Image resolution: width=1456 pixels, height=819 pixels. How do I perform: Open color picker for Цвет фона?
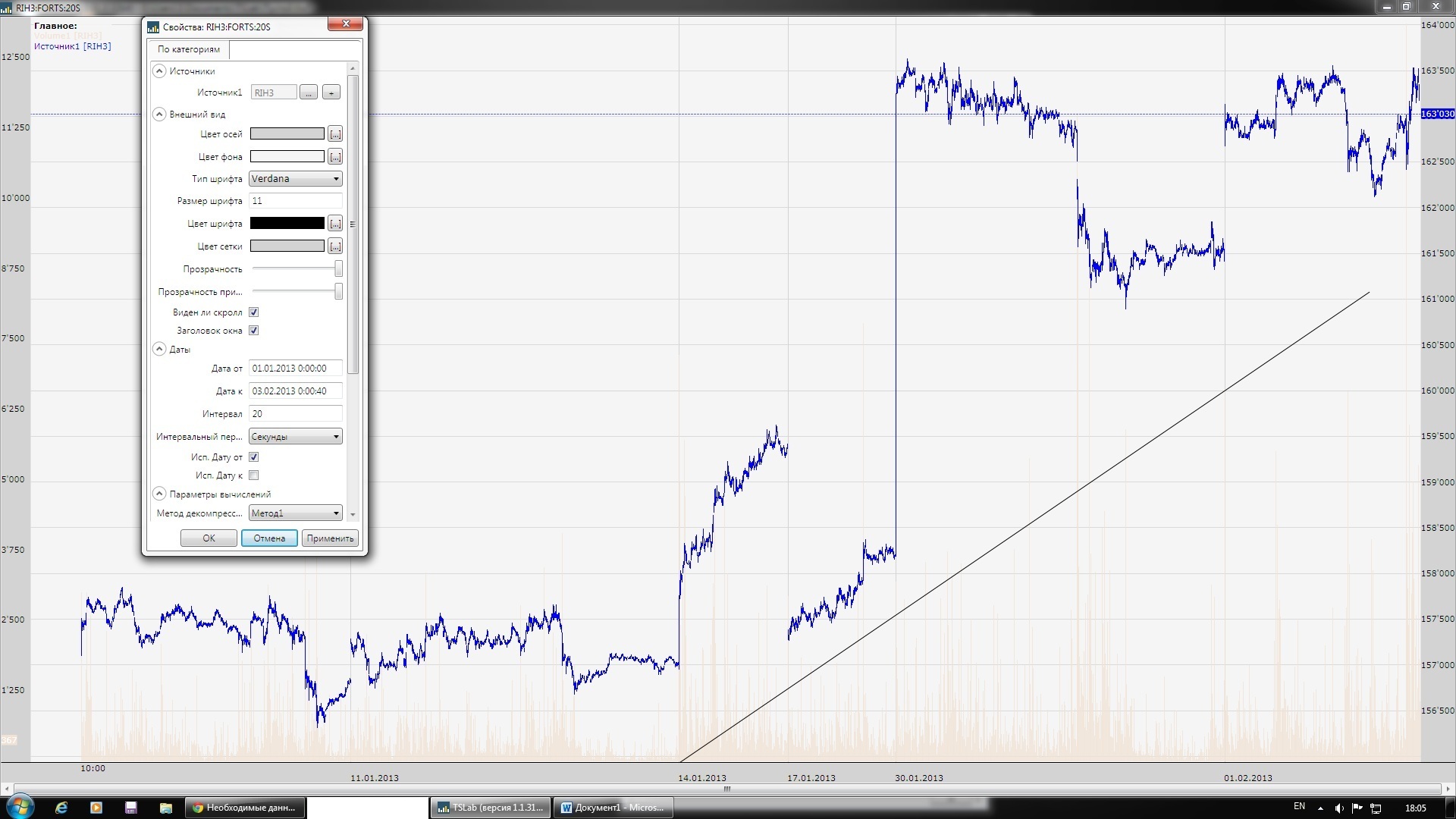(x=335, y=157)
